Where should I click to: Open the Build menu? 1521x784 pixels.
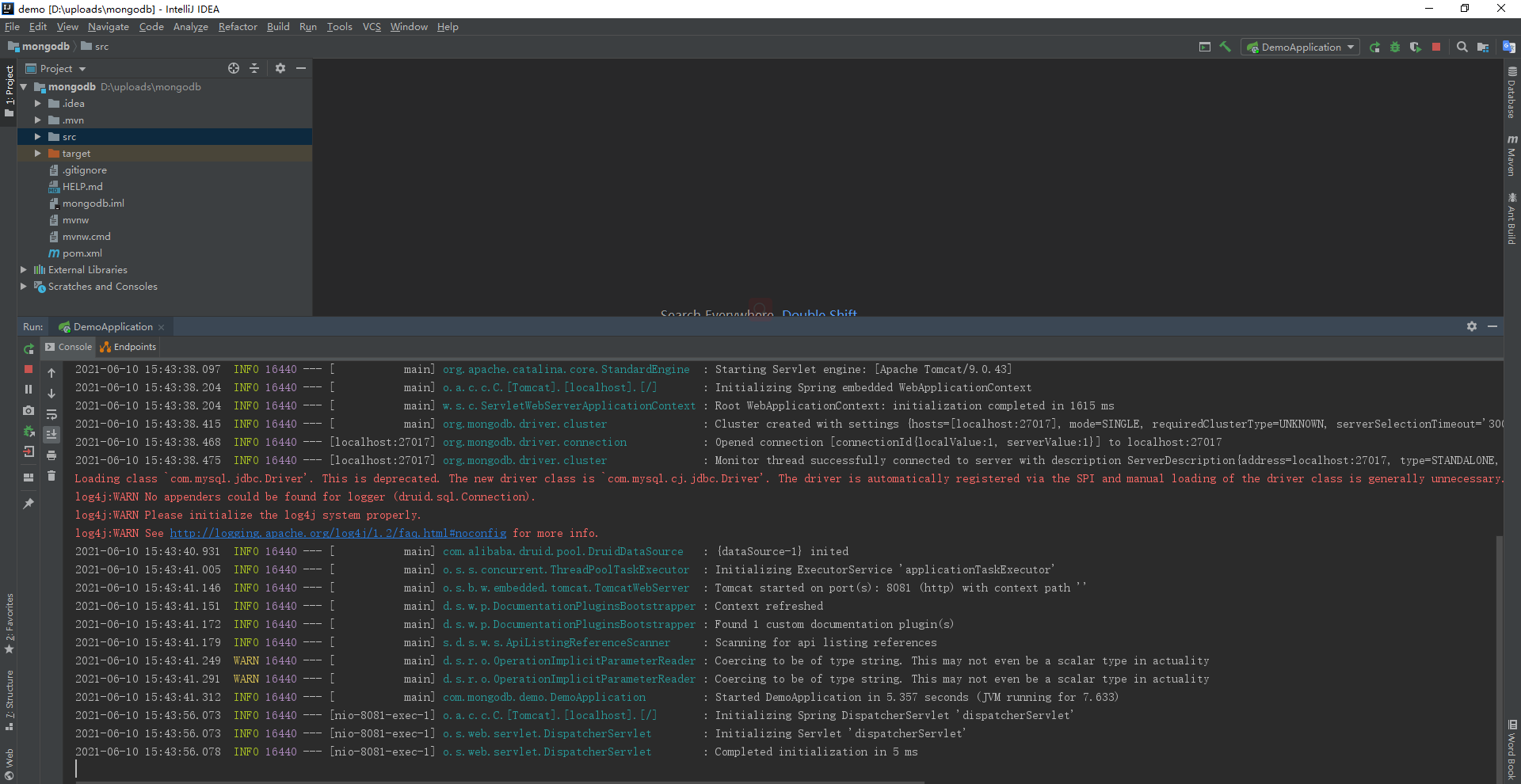click(x=278, y=27)
